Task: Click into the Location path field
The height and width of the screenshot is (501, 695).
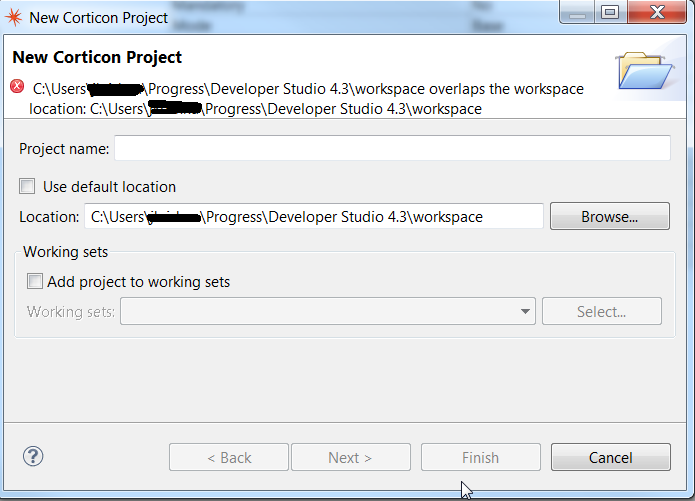Action: pyautogui.click(x=314, y=216)
